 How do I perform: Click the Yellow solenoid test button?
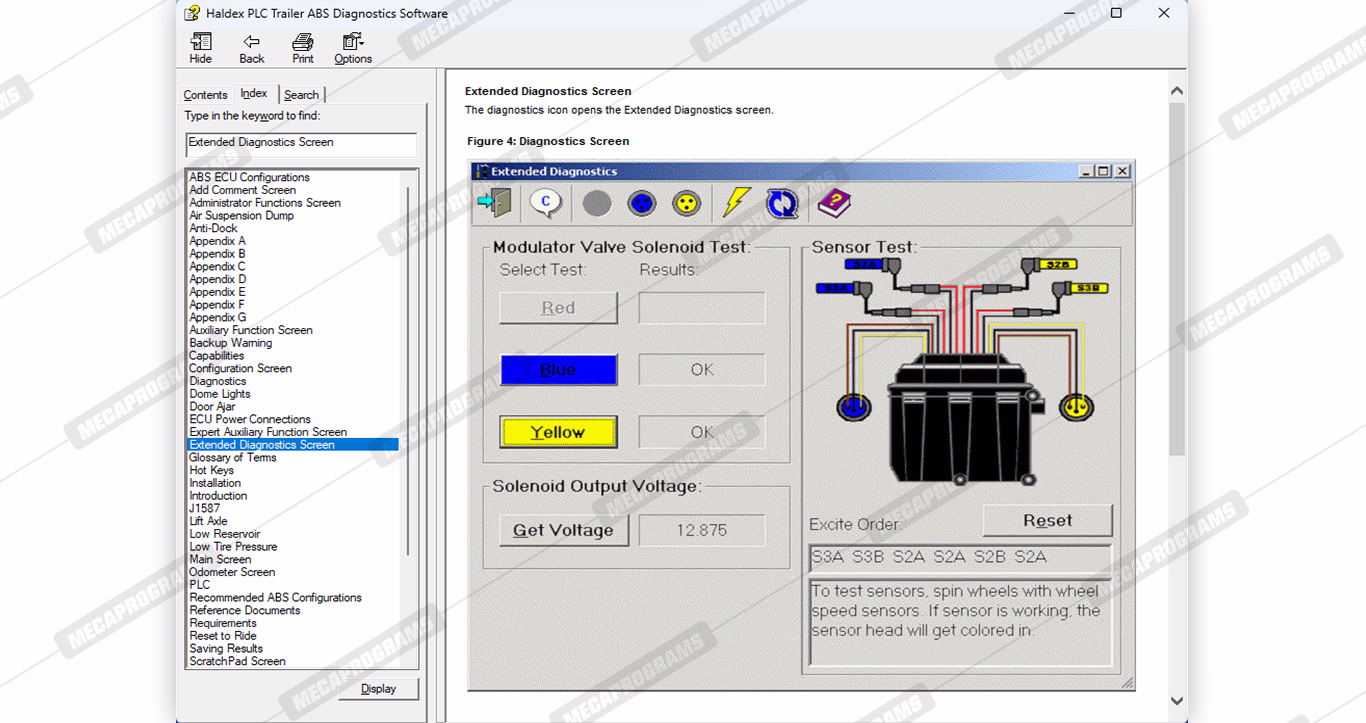558,432
